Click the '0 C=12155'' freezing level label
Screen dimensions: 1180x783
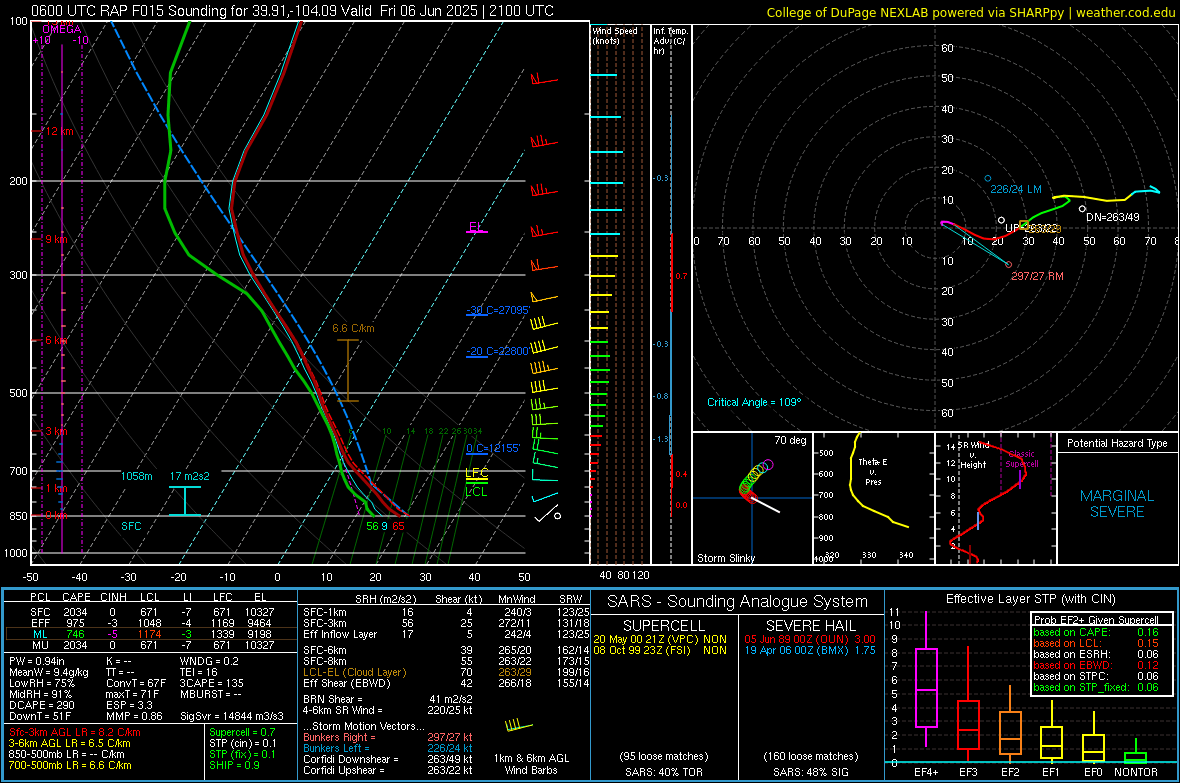pos(493,448)
